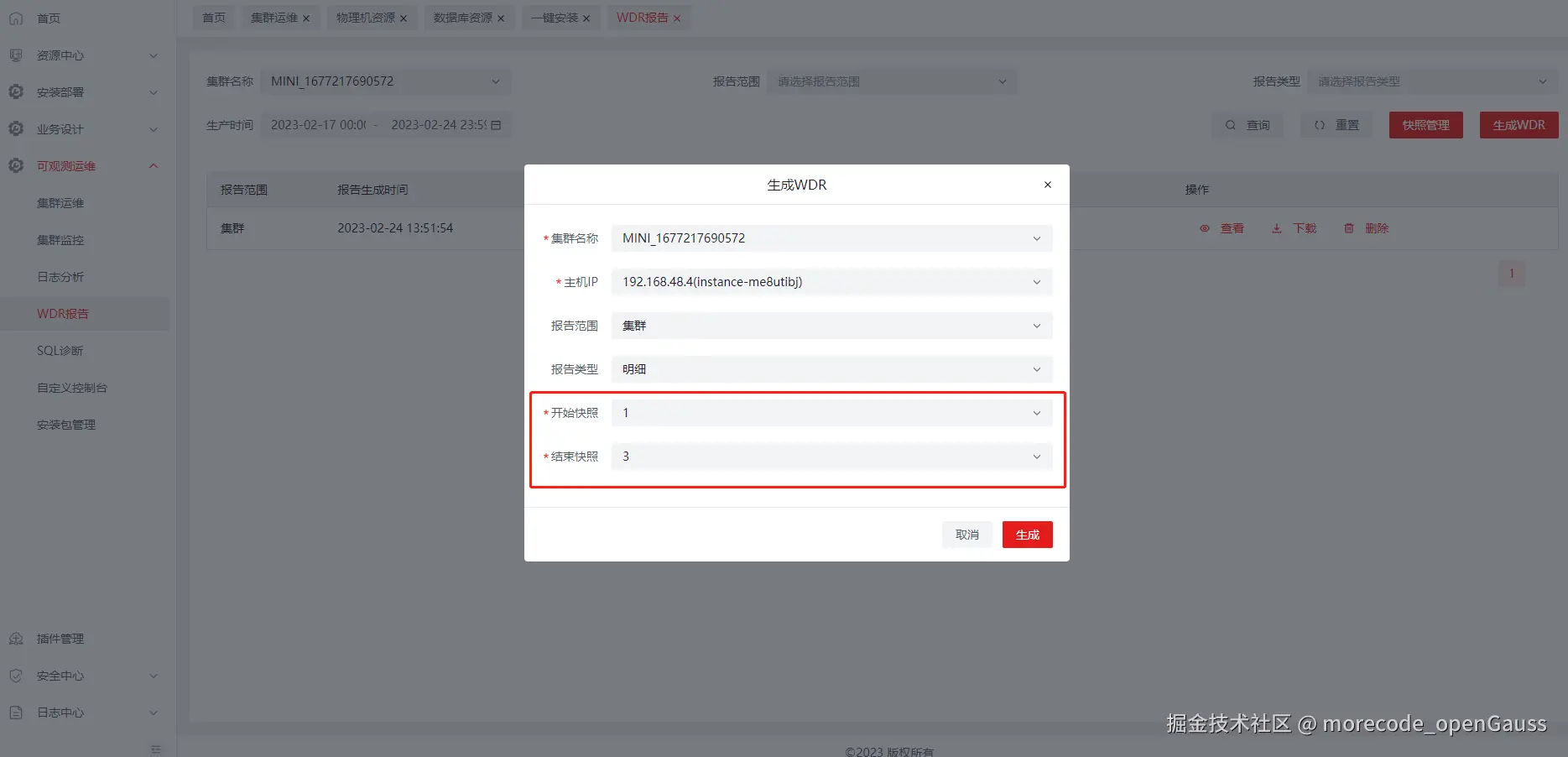Click the 资源中心 monitor icon

pos(16,55)
